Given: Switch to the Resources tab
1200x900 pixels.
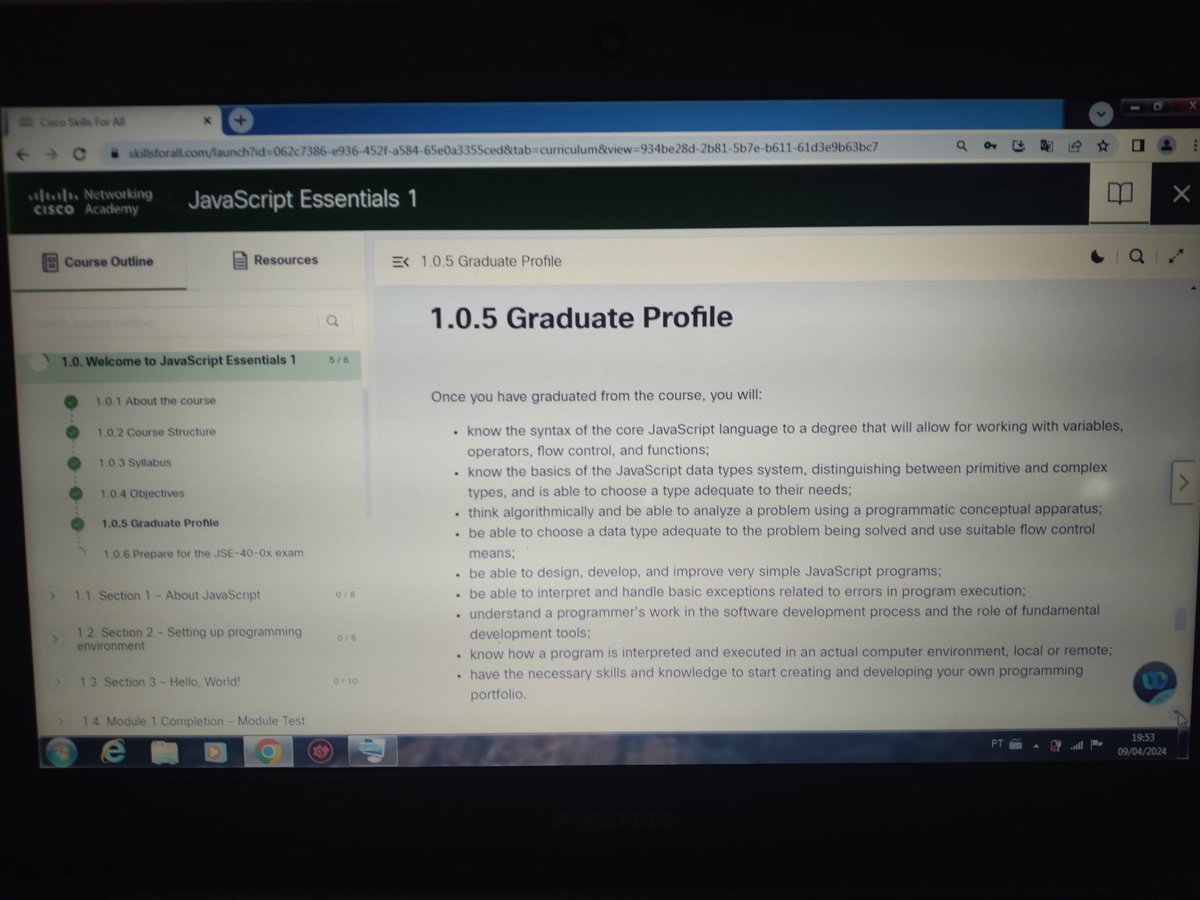Looking at the screenshot, I should (x=276, y=259).
